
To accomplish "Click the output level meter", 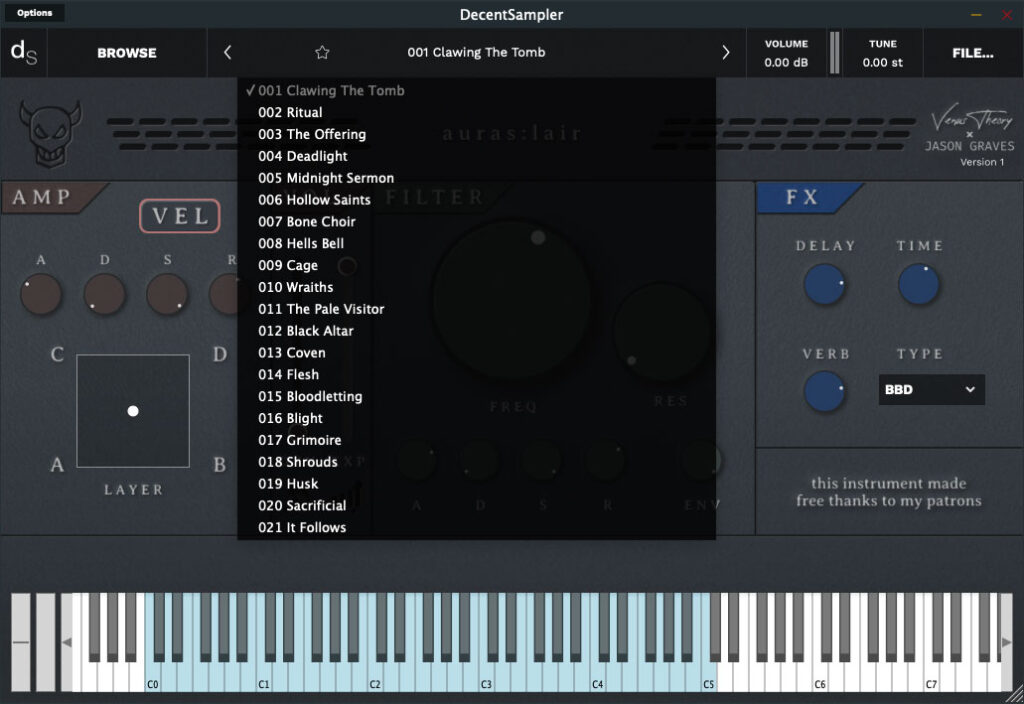I will pos(834,53).
